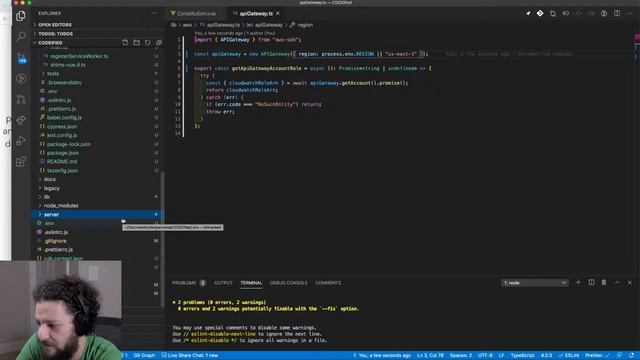Click Split Editor icon in editor toolbar
This screenshot has width=640, height=360.
(617, 13)
